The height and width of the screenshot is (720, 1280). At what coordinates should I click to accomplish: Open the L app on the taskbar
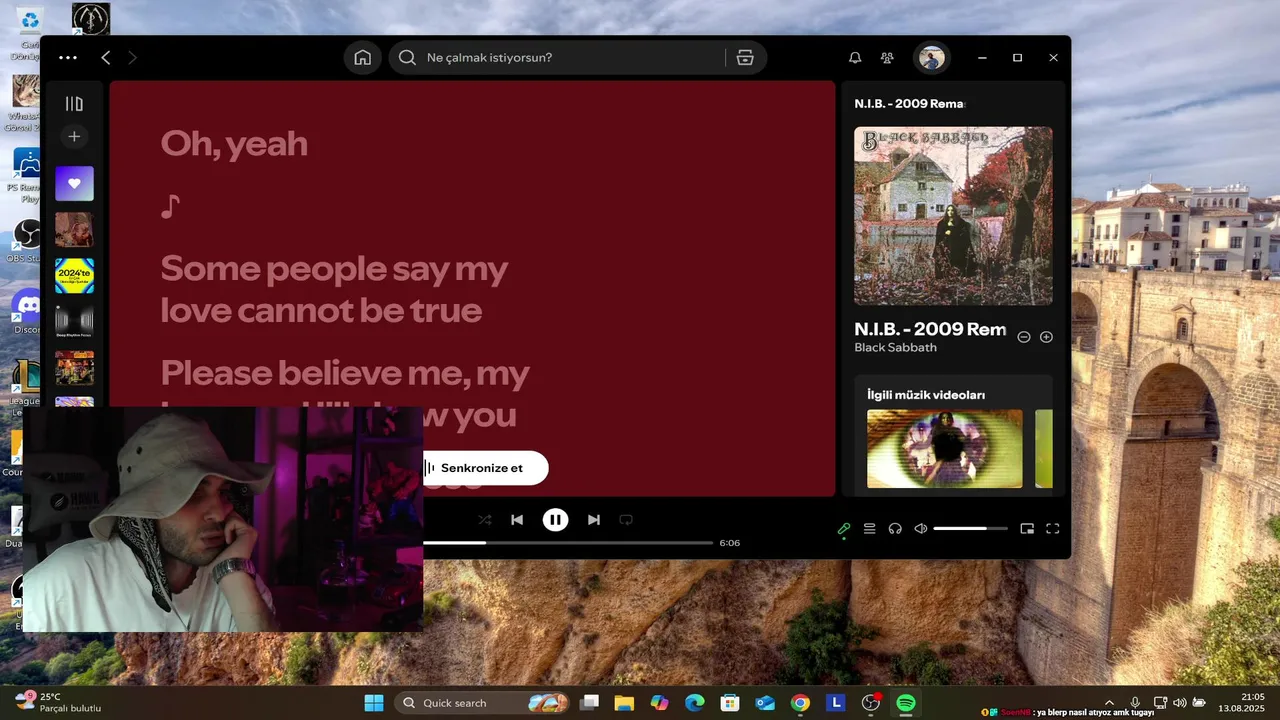pos(836,703)
